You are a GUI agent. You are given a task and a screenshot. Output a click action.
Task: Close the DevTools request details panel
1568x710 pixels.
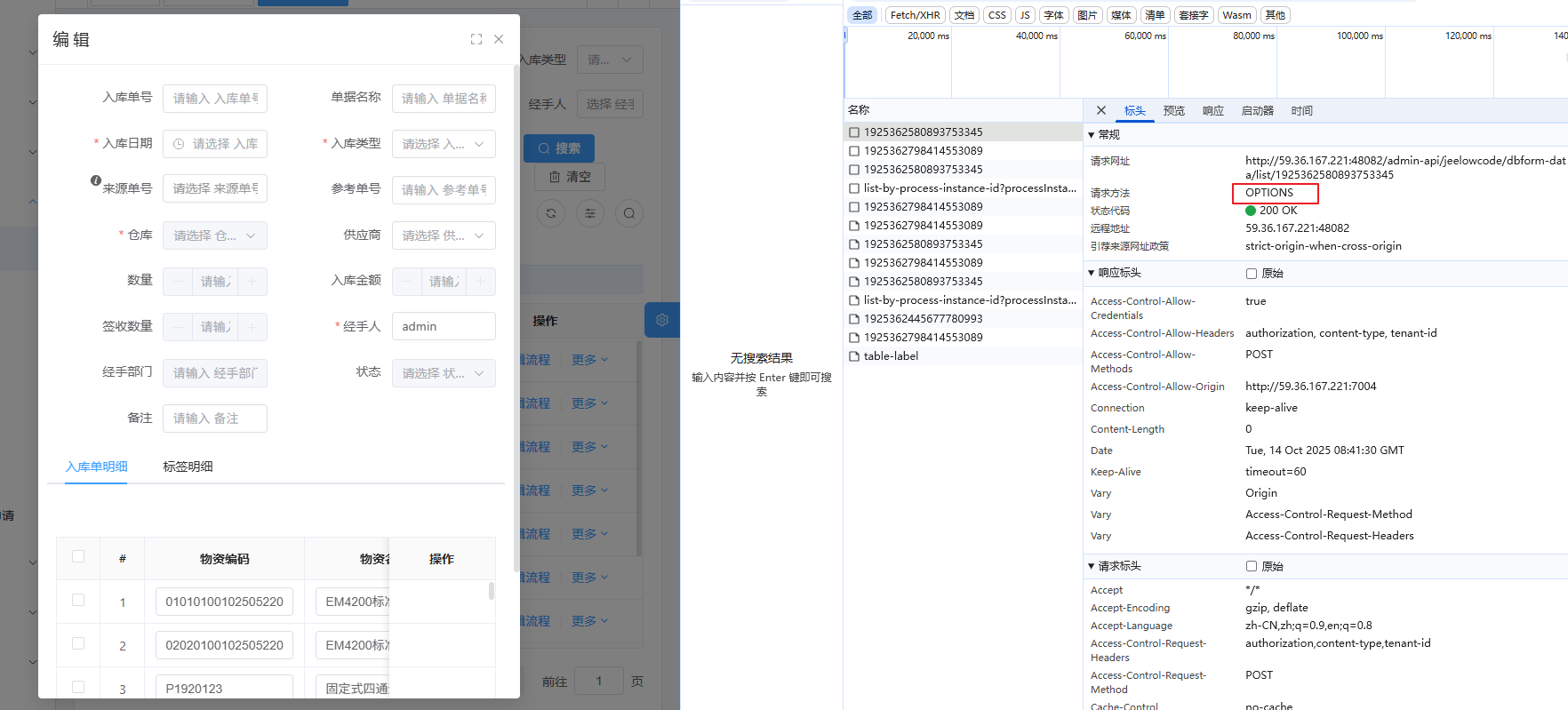1101,110
